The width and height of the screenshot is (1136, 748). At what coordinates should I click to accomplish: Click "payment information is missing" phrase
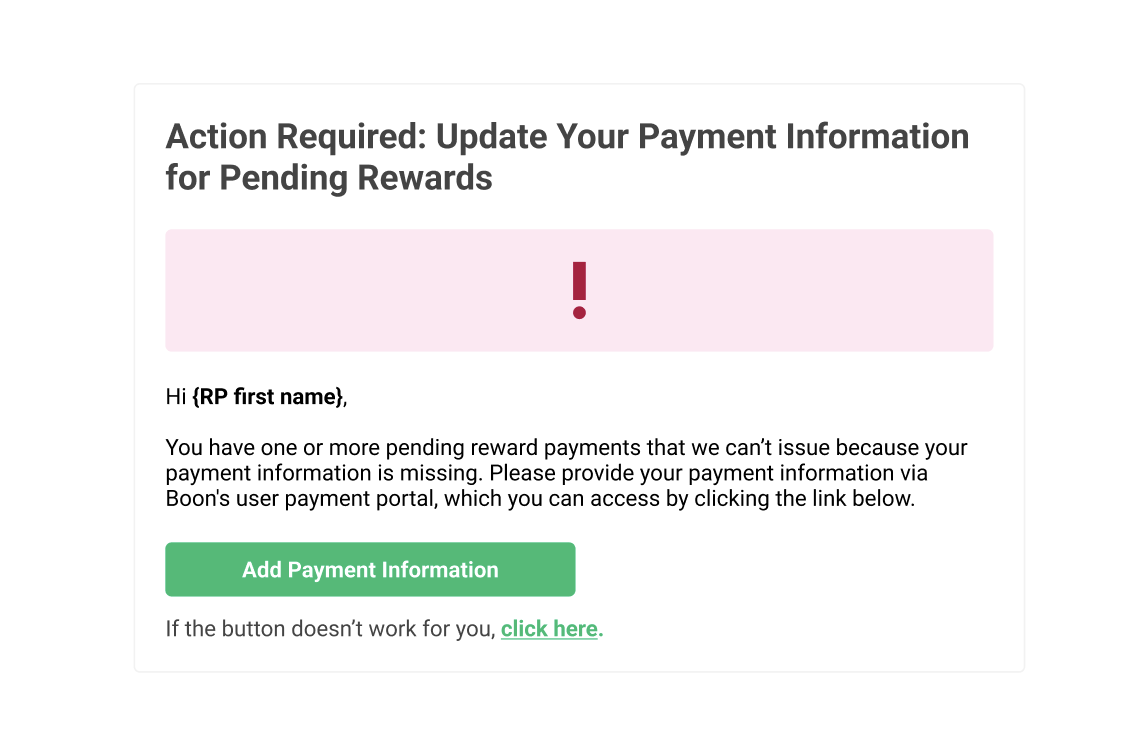tap(323, 473)
